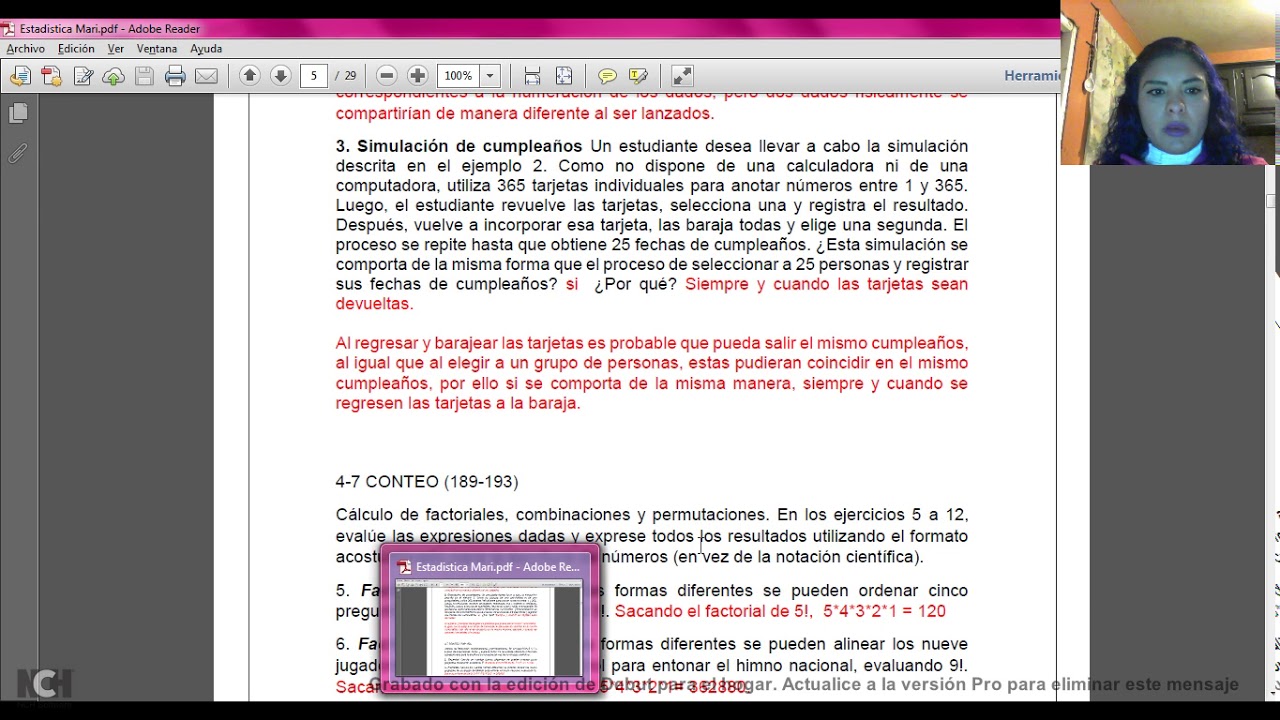Open the Ayuda menu
This screenshot has height=720, width=1280.
click(x=206, y=48)
